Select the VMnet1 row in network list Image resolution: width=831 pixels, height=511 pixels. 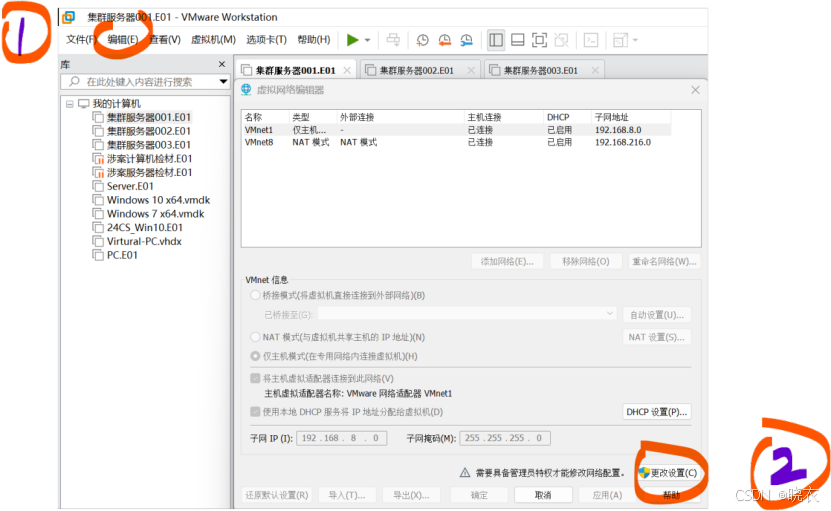point(457,130)
